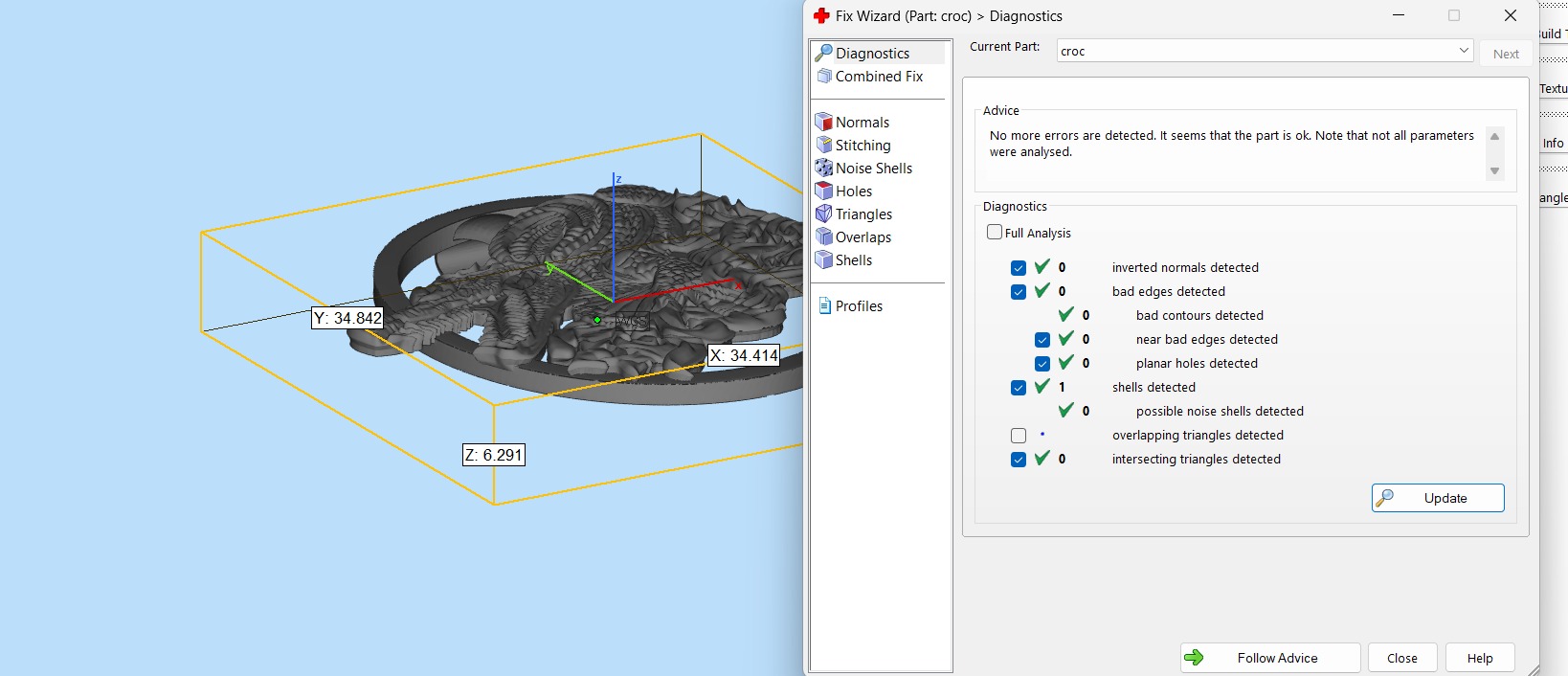
Task: Click the Info tab behind the wizard
Action: (x=1553, y=143)
